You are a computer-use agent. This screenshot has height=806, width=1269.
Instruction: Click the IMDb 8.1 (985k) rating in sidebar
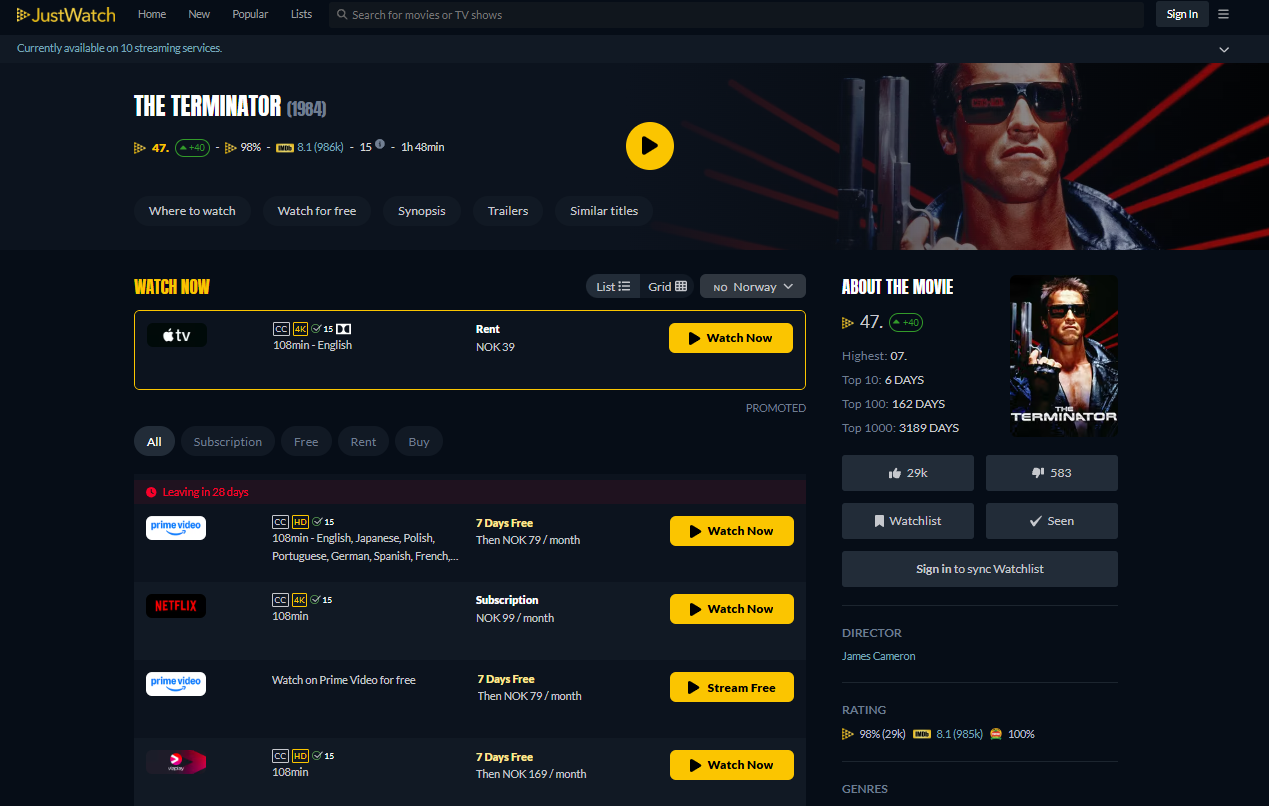pos(947,734)
